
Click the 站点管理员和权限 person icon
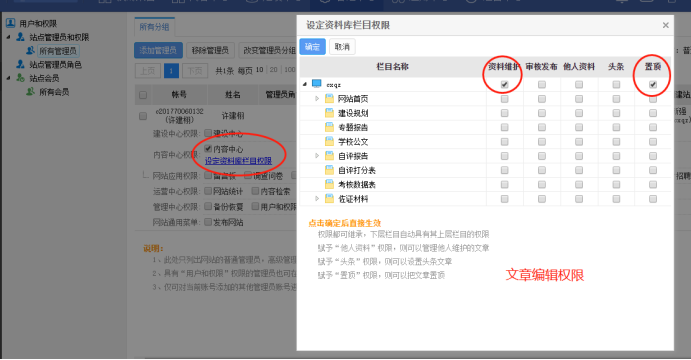click(20, 37)
